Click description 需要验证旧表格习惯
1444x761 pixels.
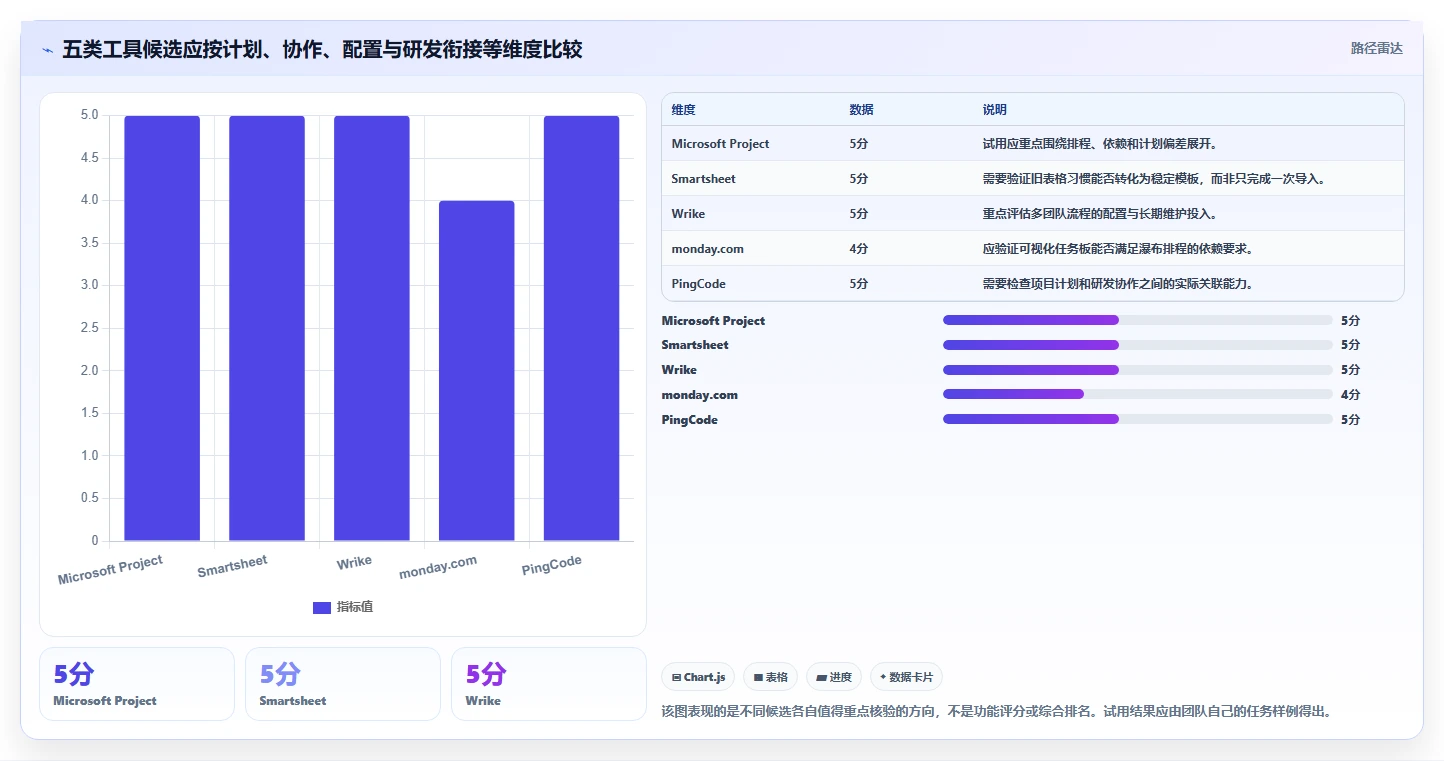1154,179
